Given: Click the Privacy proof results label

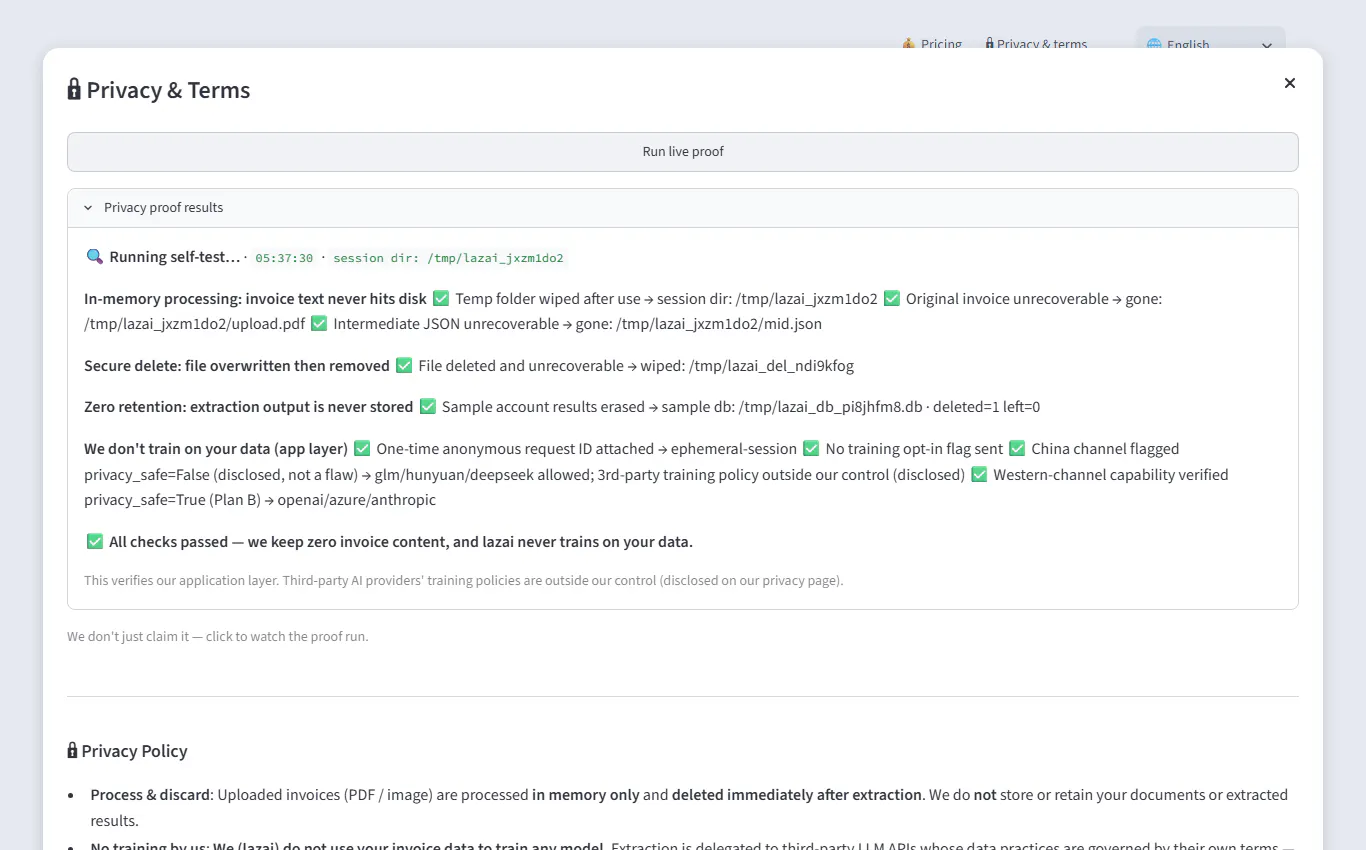Looking at the screenshot, I should point(164,208).
